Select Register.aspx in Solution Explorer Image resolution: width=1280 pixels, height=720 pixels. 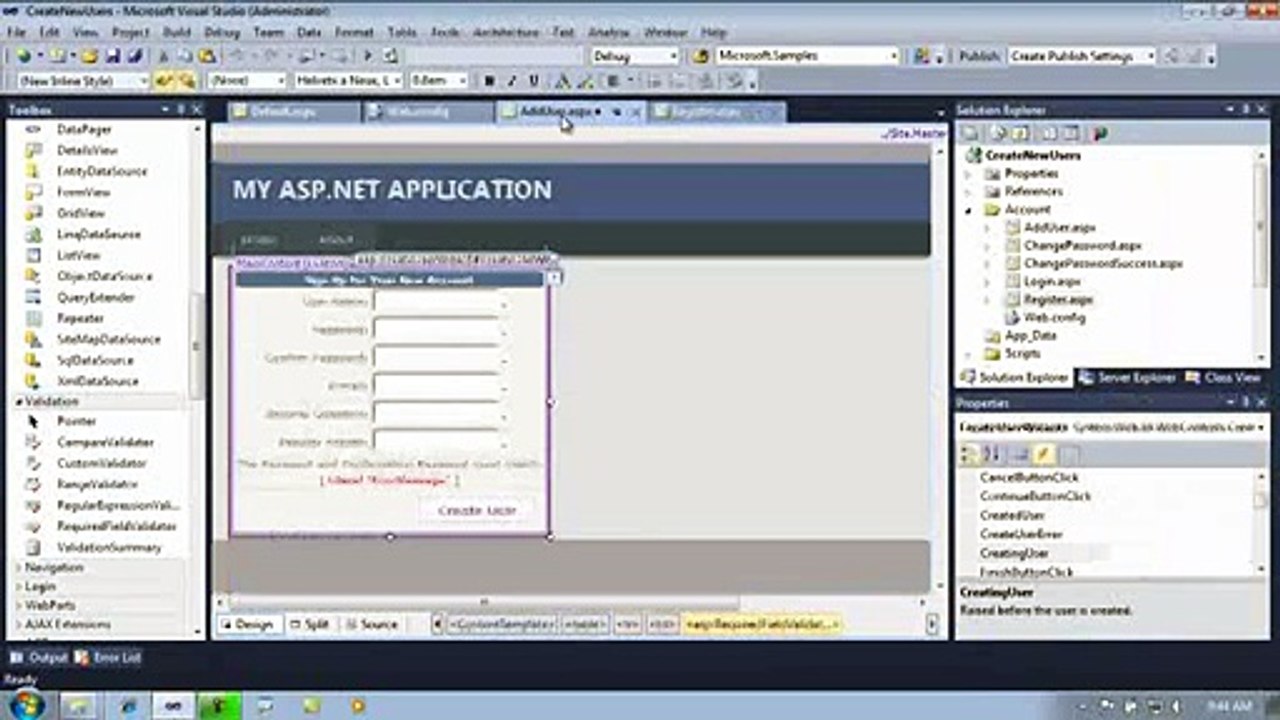1058,299
